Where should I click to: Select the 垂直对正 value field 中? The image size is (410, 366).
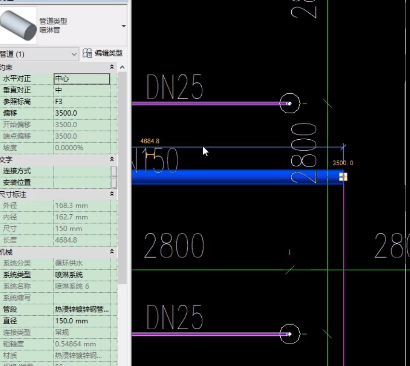point(82,90)
